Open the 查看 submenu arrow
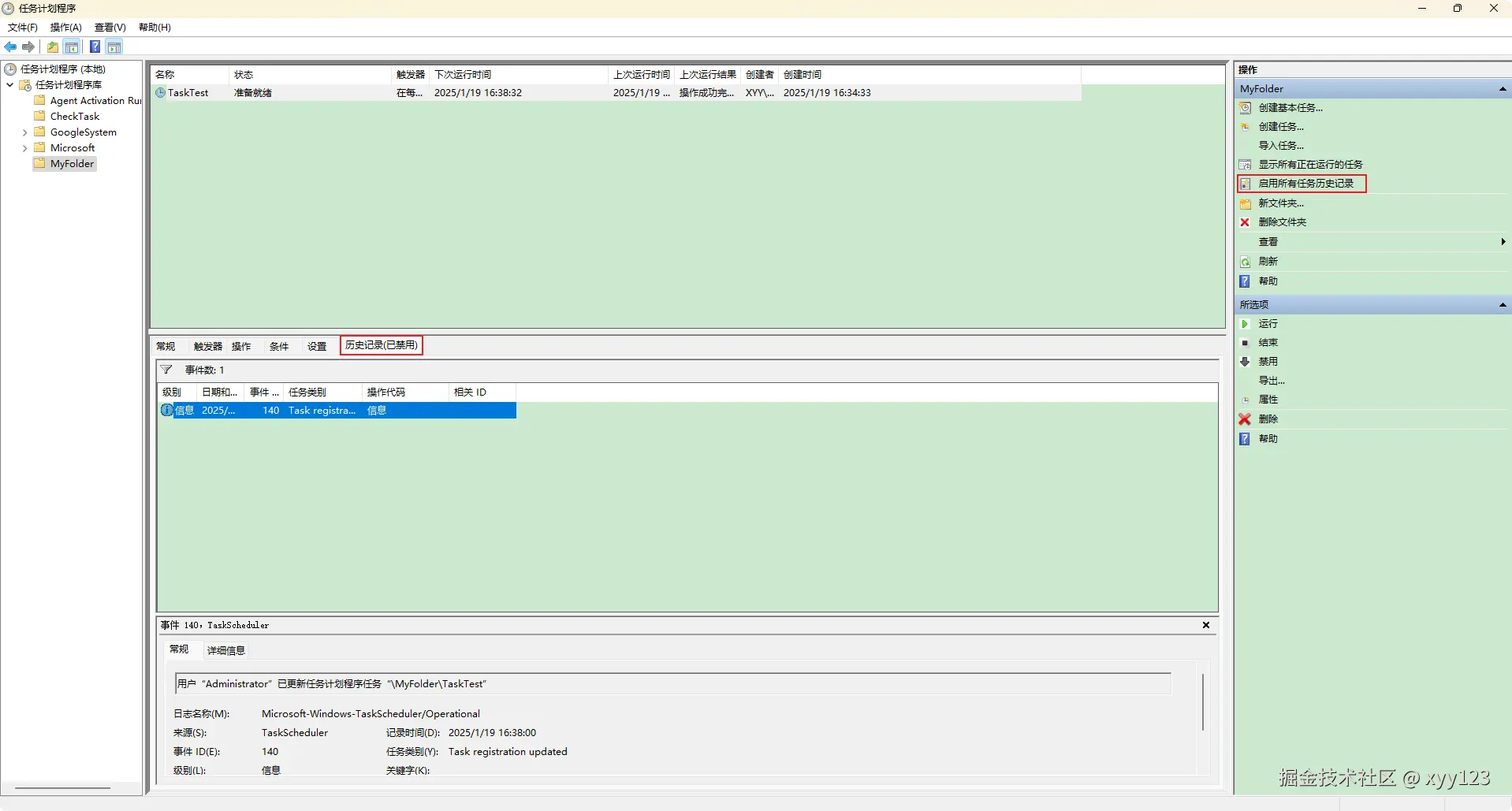1512x811 pixels. coord(1503,242)
